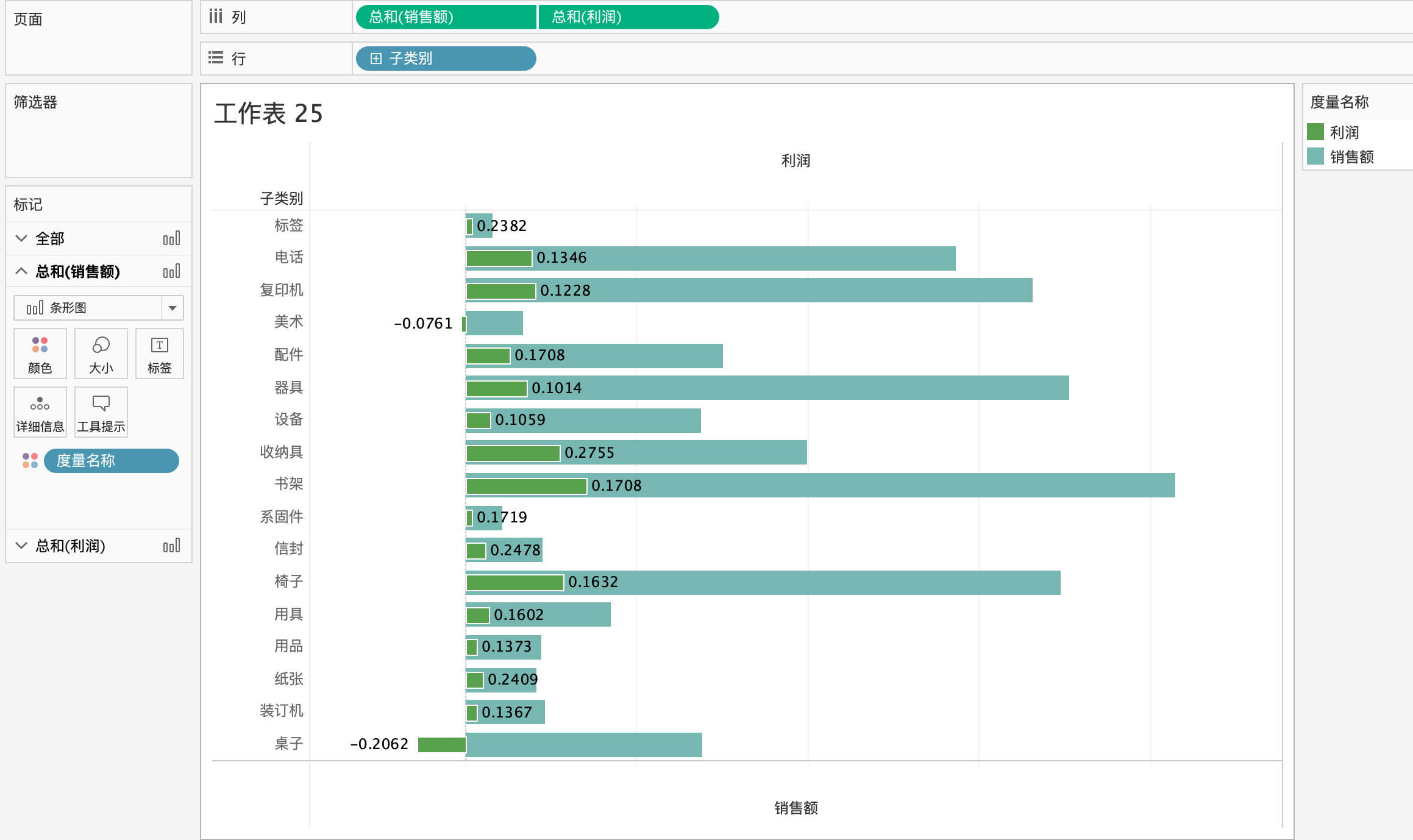
Task: Click the 标签 (Label) marks card icon
Action: pos(160,354)
